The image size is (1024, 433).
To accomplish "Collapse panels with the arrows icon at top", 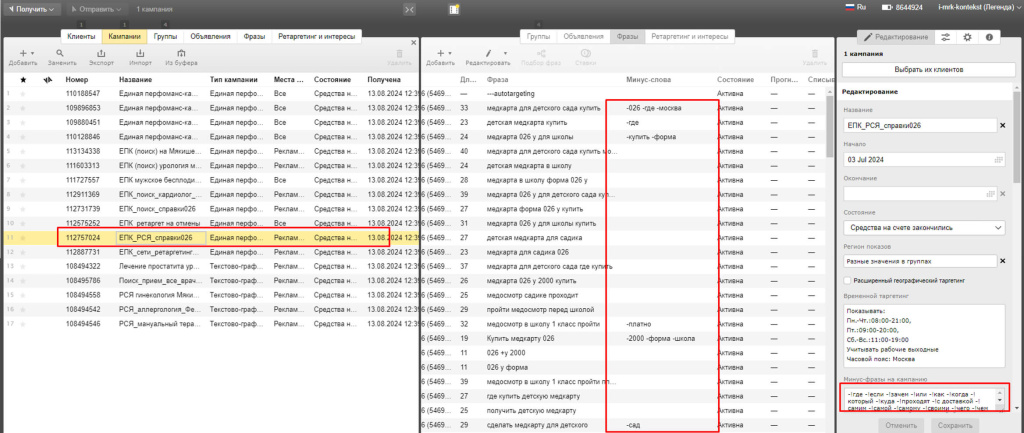I will tap(409, 9).
